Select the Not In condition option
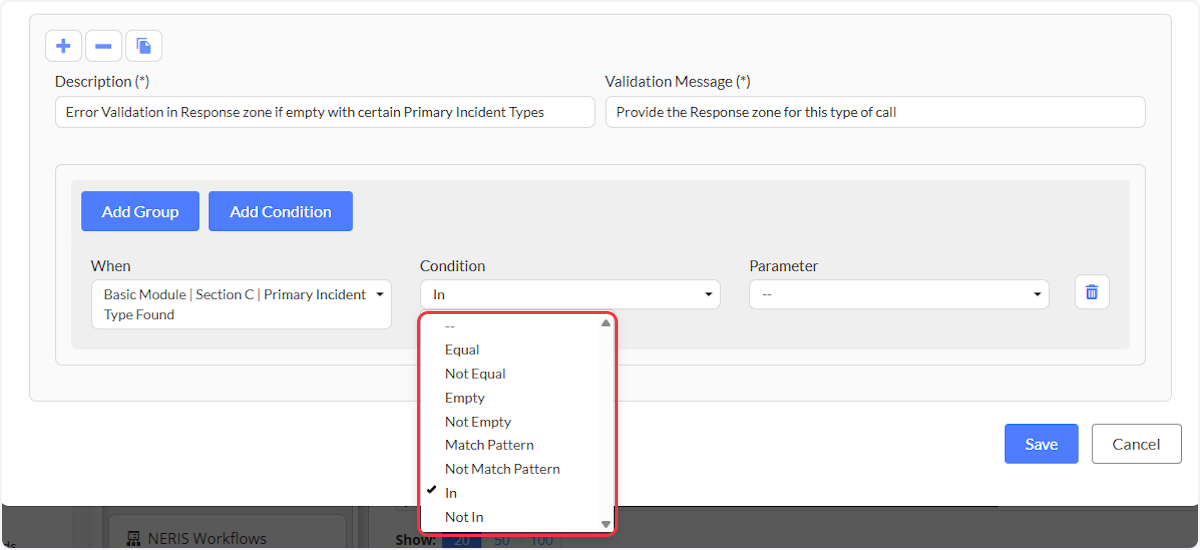 (511, 517)
